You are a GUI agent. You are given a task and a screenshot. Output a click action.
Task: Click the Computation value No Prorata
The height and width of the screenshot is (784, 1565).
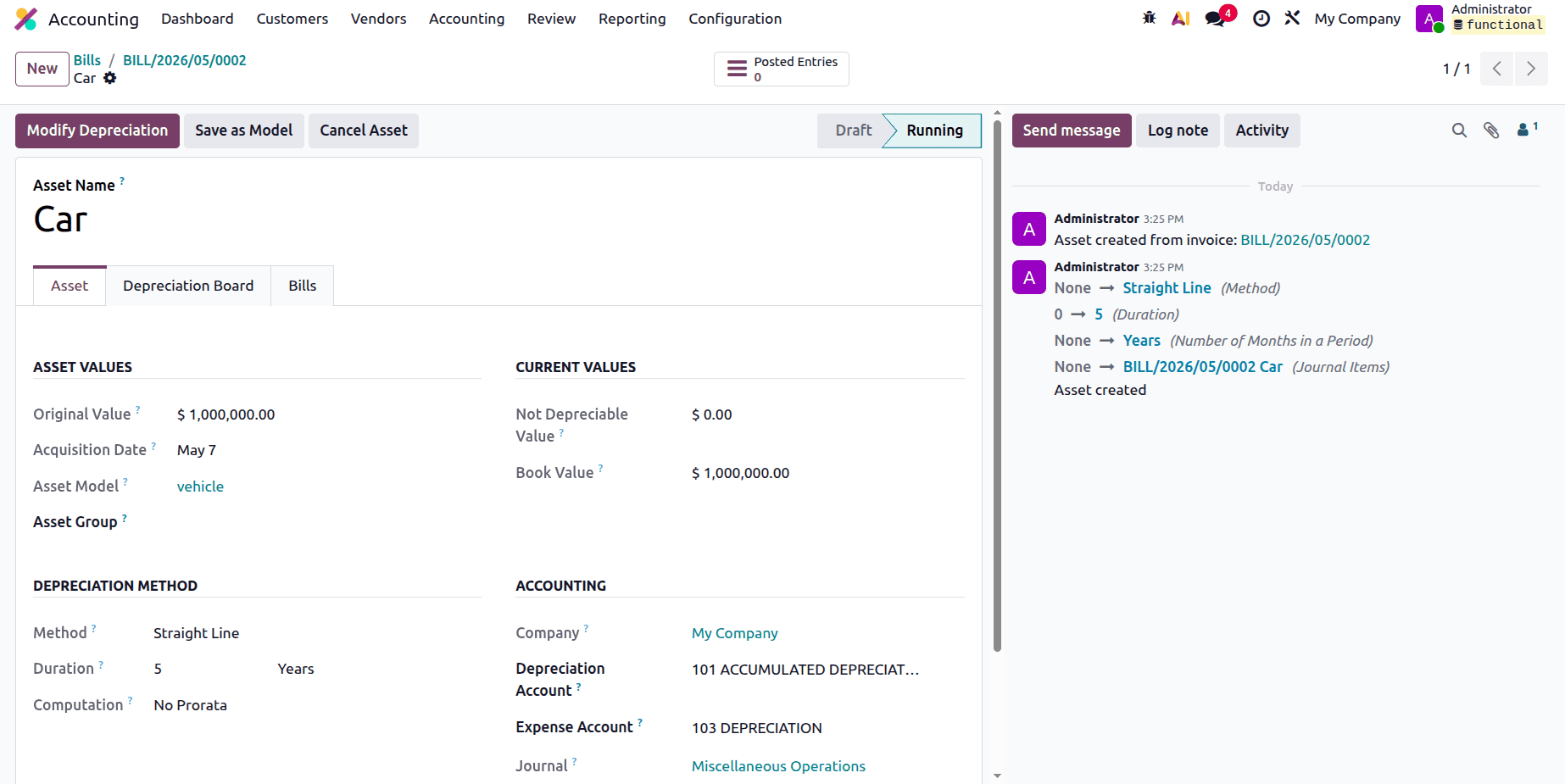(x=191, y=705)
